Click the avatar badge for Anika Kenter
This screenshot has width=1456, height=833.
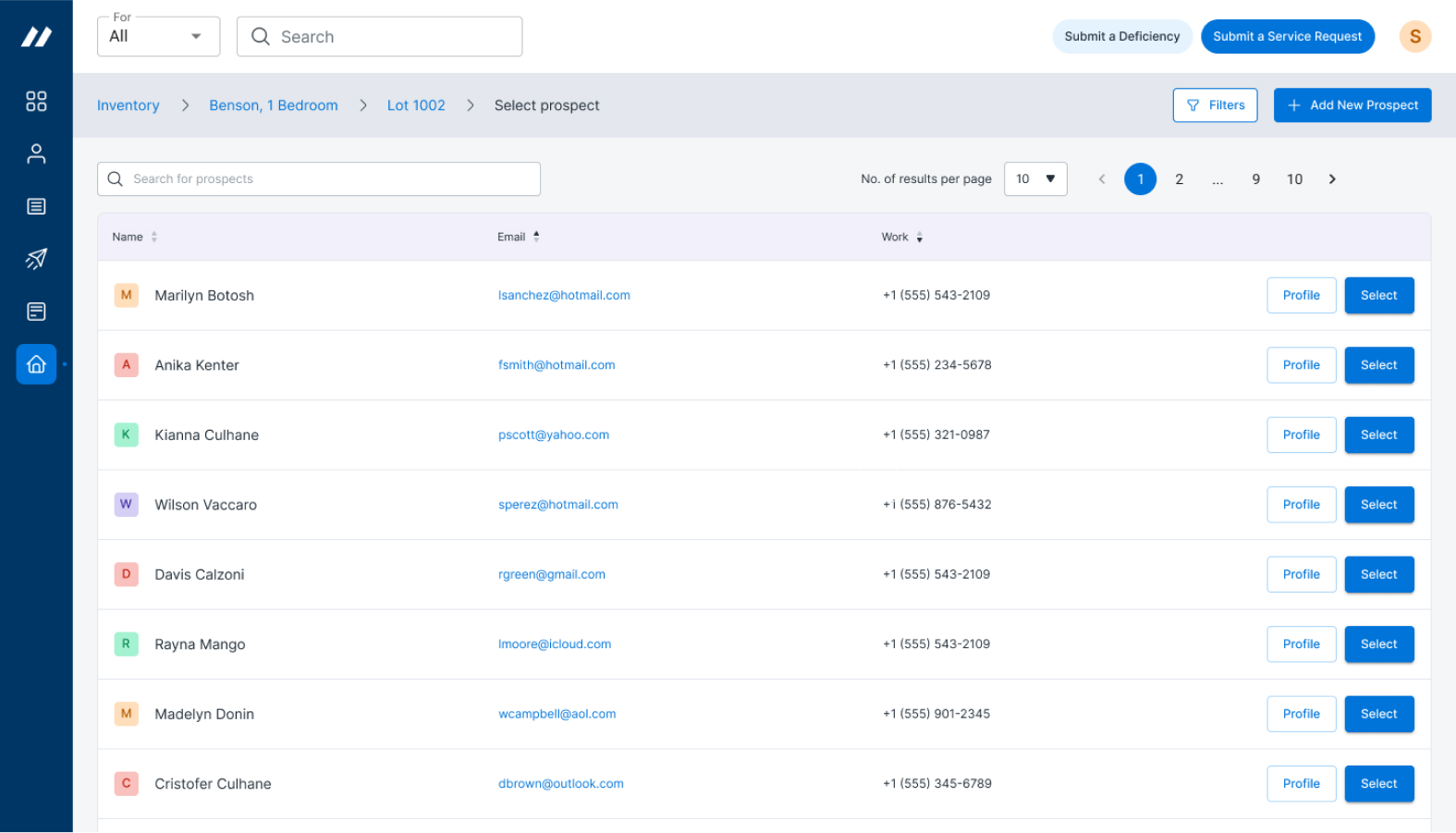(x=127, y=364)
